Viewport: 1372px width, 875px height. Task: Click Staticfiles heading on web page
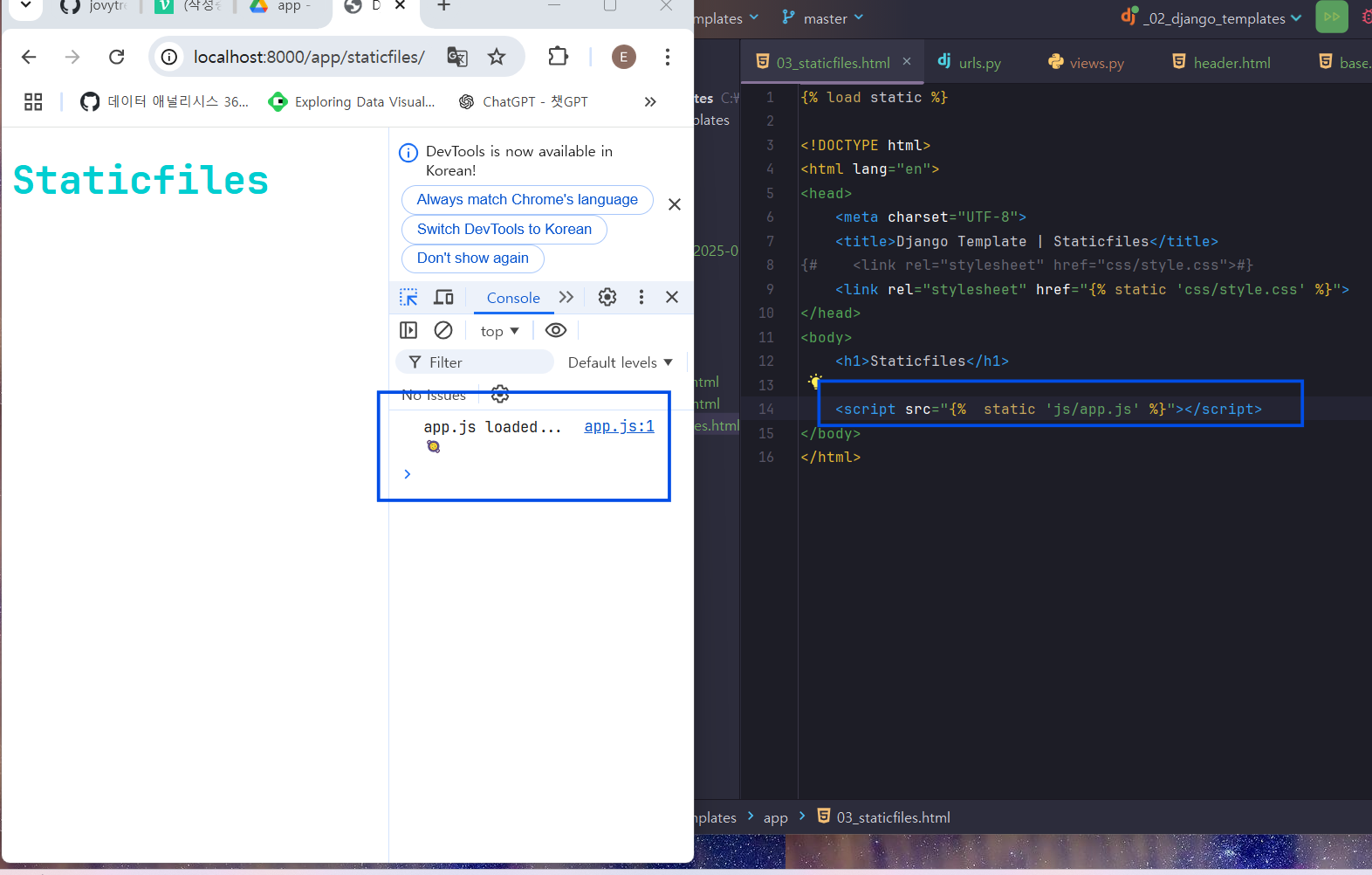point(141,180)
